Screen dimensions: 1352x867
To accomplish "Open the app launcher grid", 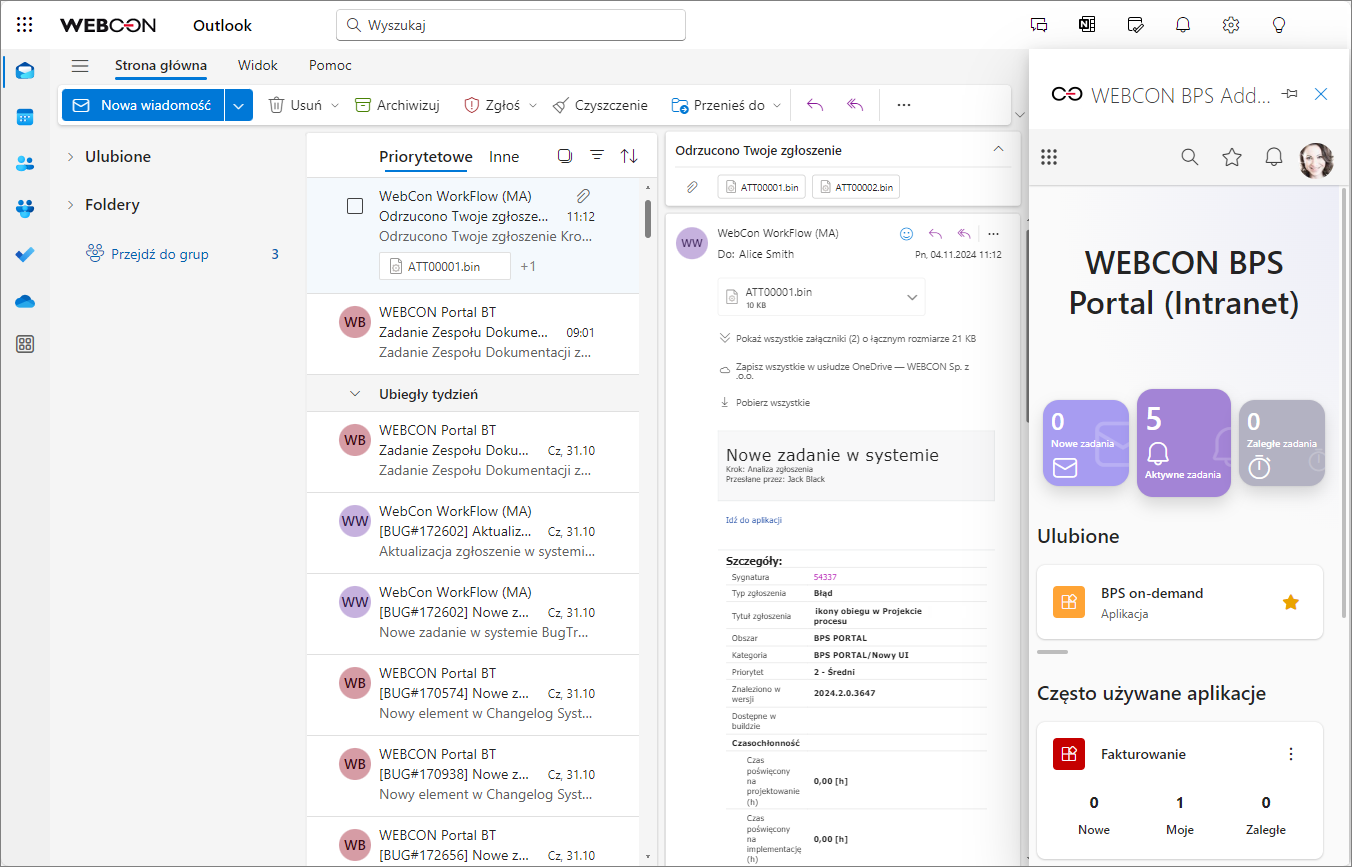I will pos(25,25).
